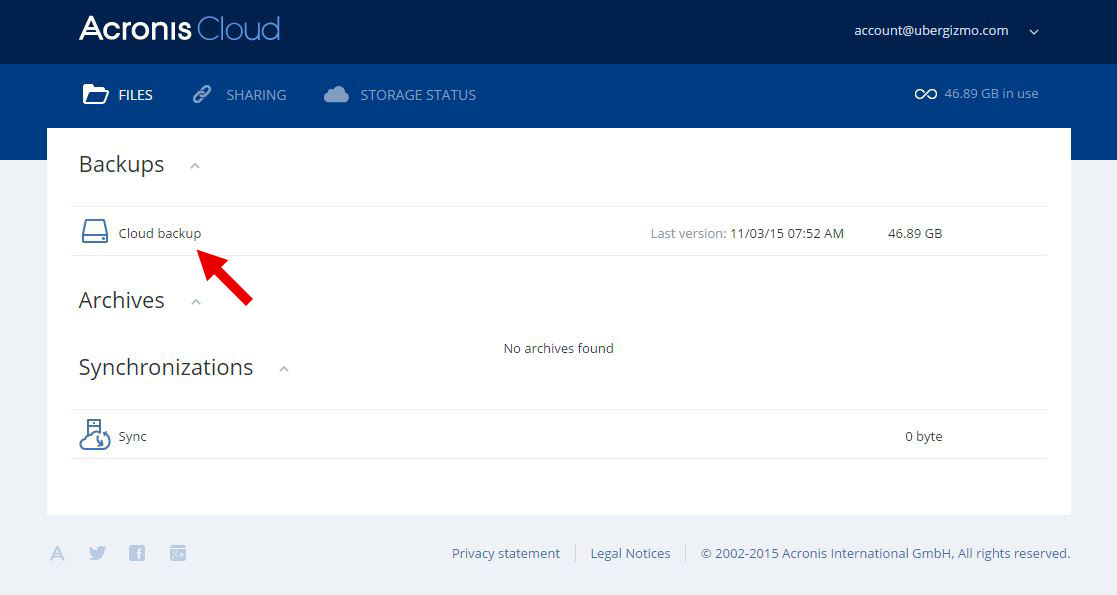Switch to the FILES tab

click(x=118, y=95)
